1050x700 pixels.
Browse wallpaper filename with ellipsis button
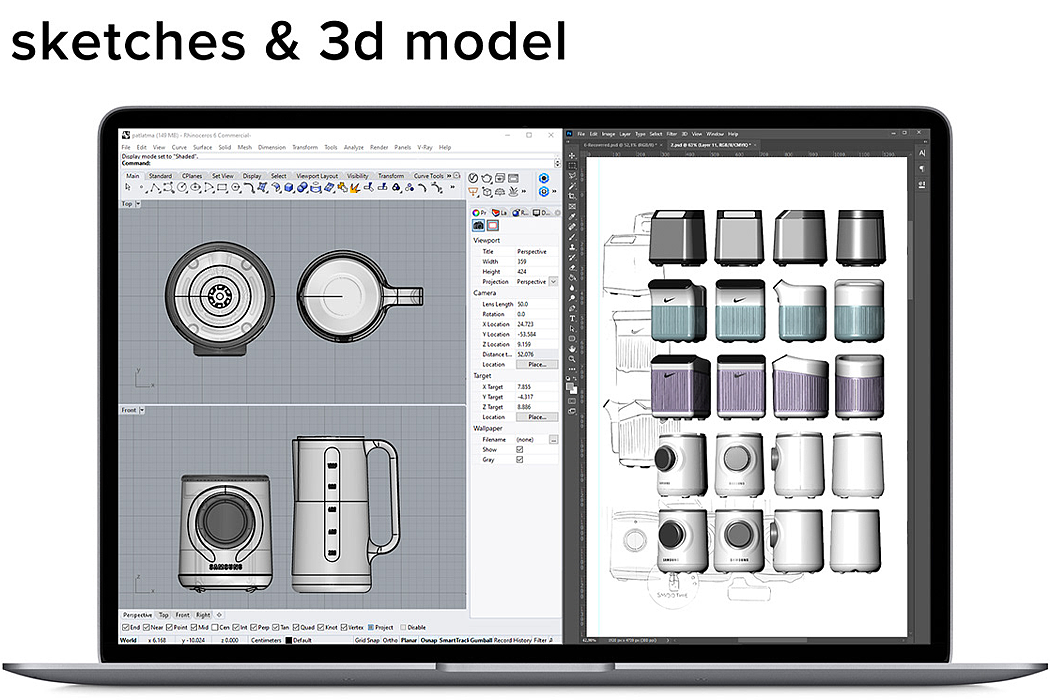click(x=553, y=439)
